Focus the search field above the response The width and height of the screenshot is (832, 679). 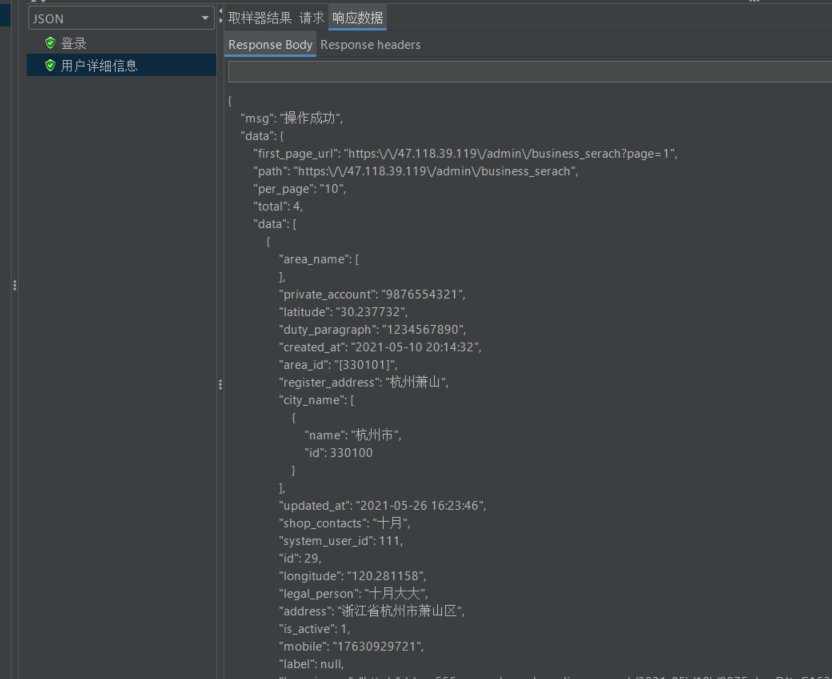tap(530, 72)
